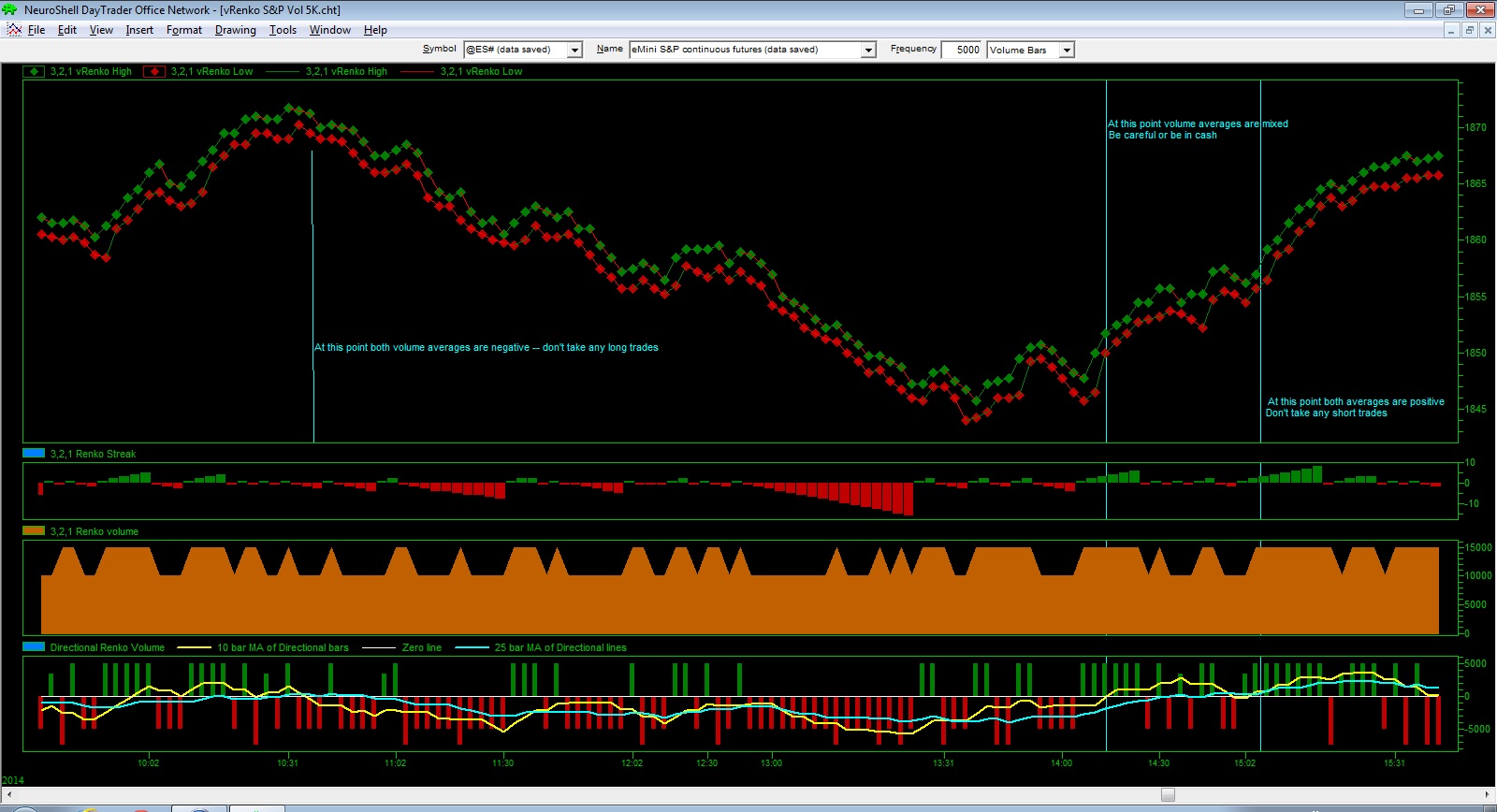
Task: Click the scrollbar right arrow
Action: (1488, 795)
